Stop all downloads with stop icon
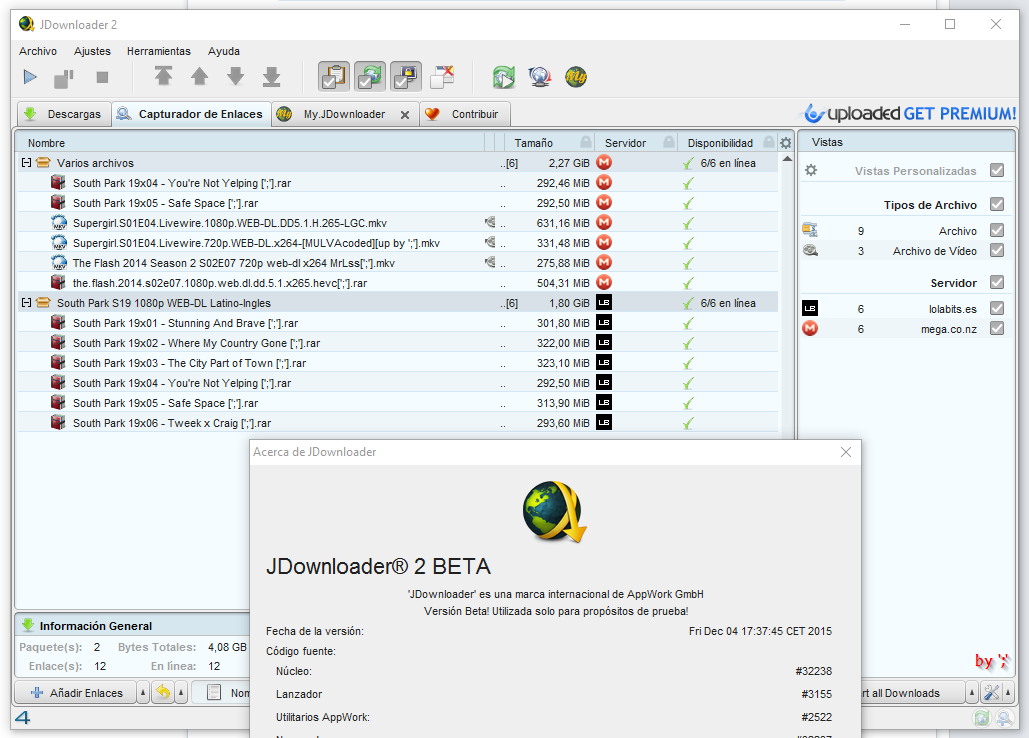Image resolution: width=1029 pixels, height=738 pixels. point(102,77)
